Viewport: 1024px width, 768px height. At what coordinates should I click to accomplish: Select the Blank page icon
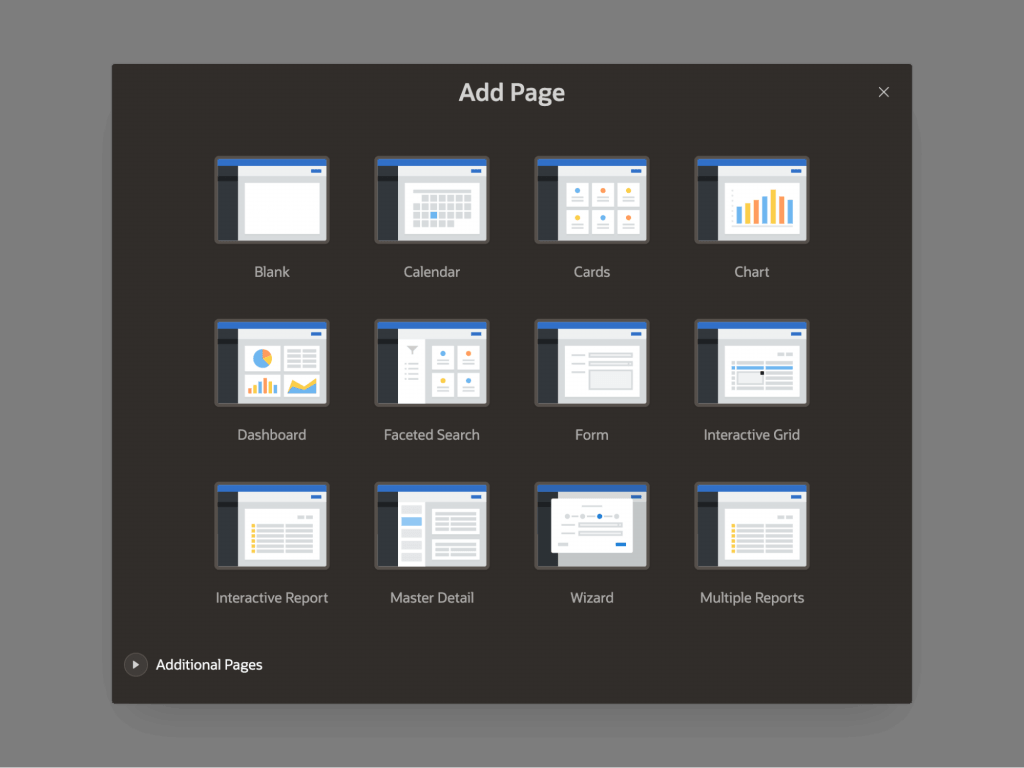[x=272, y=200]
